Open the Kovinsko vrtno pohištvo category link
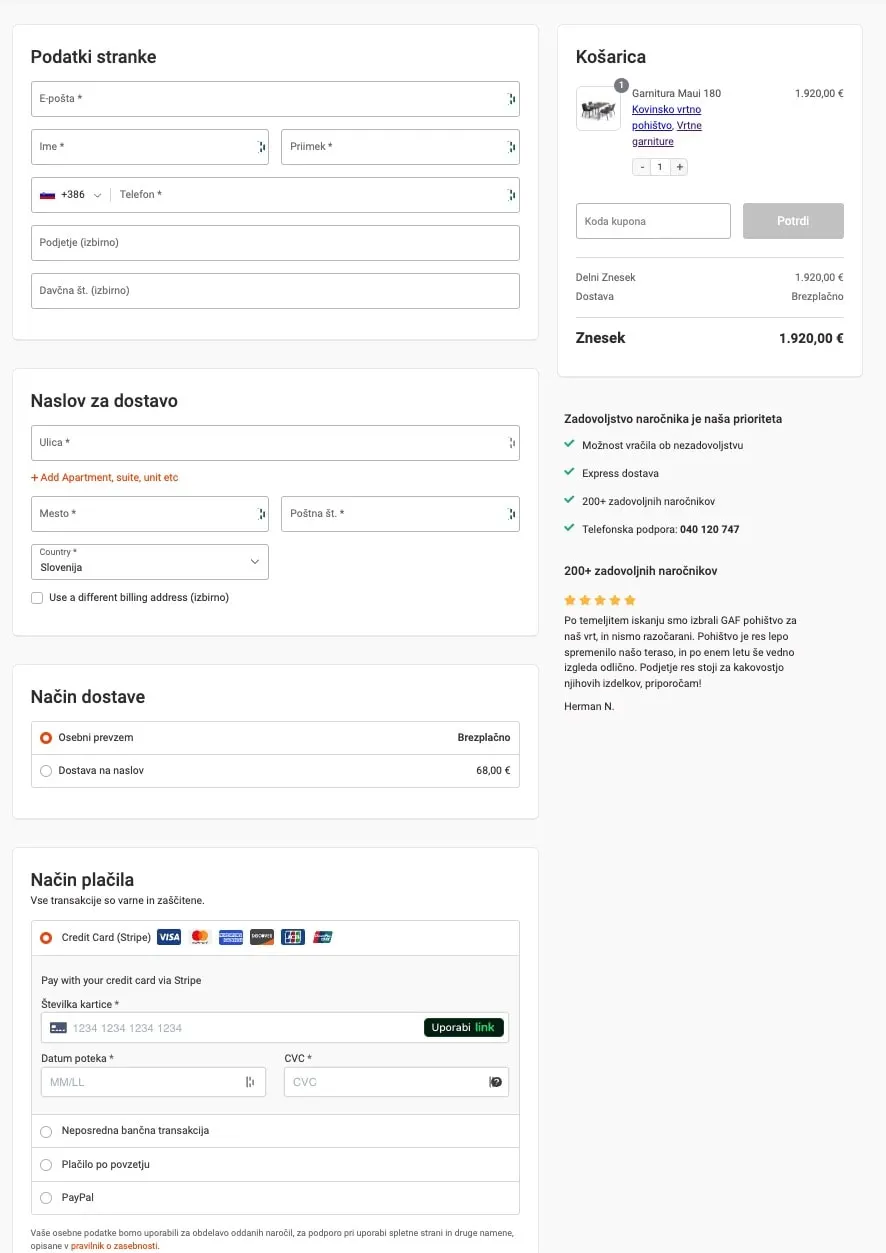This screenshot has width=886, height=1253. coord(666,117)
